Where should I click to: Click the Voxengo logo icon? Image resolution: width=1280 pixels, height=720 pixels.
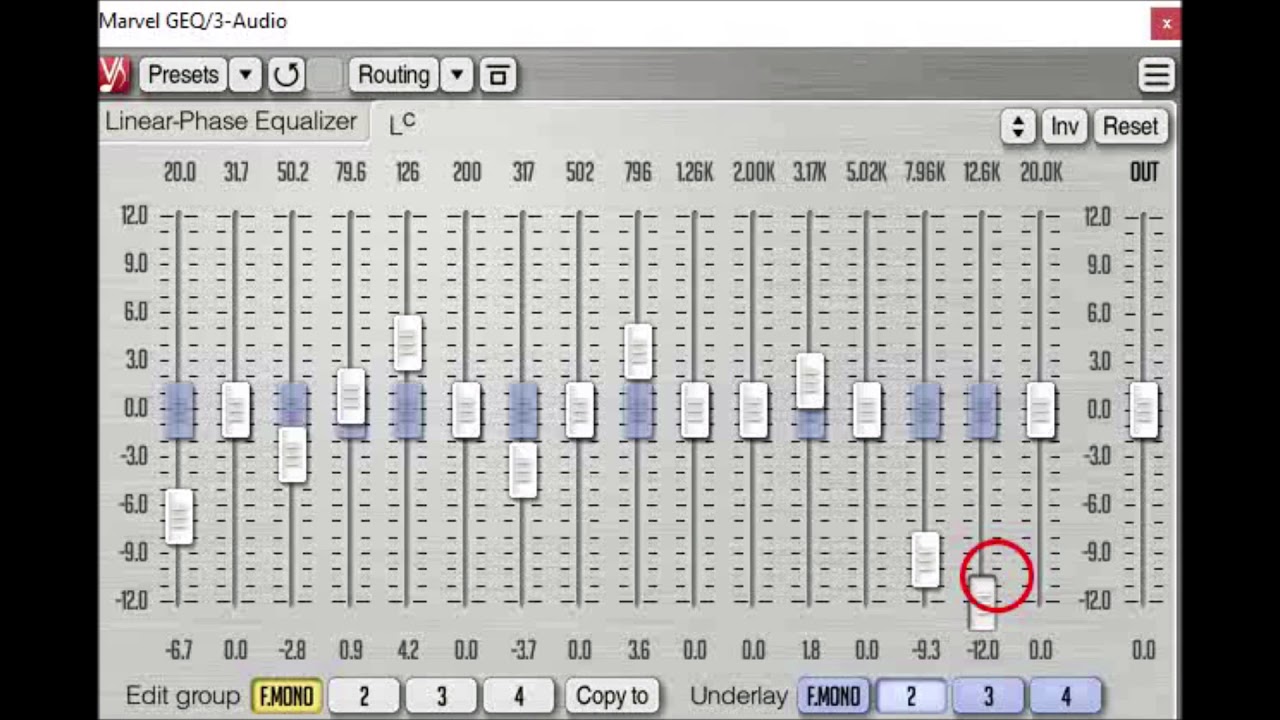[x=115, y=75]
